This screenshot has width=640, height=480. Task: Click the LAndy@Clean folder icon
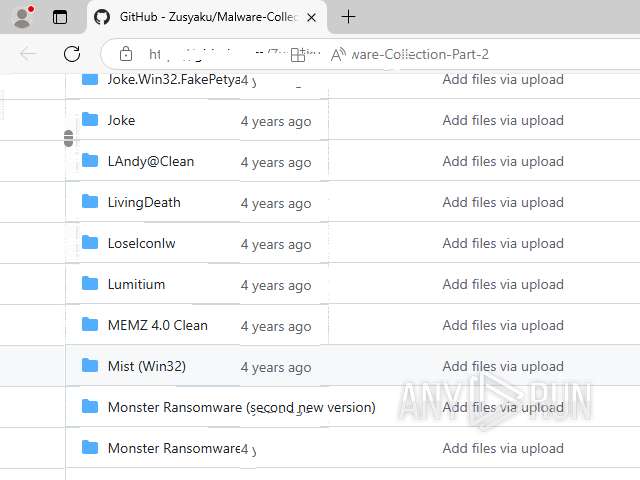point(90,160)
